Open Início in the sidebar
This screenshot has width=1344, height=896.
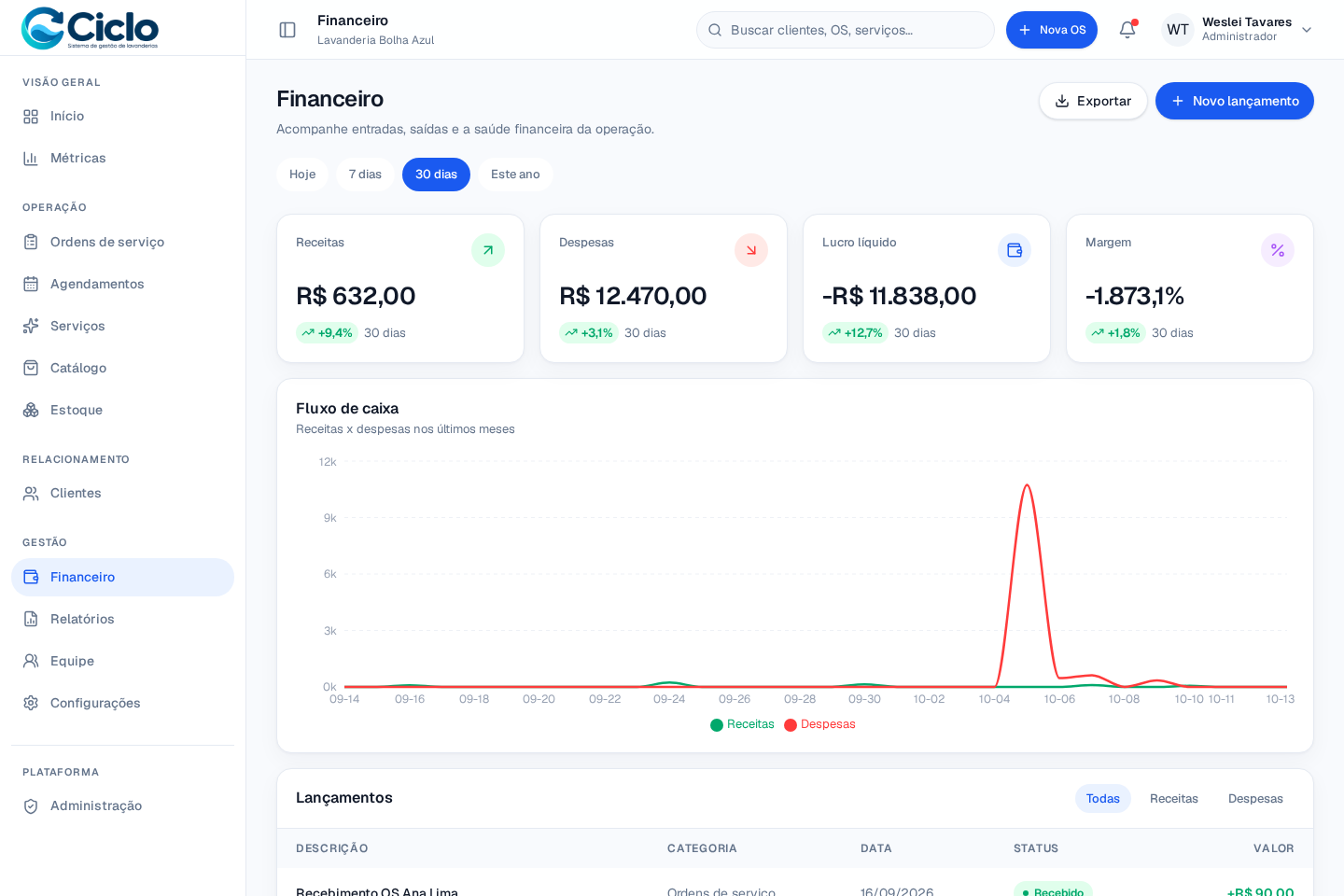(122, 117)
